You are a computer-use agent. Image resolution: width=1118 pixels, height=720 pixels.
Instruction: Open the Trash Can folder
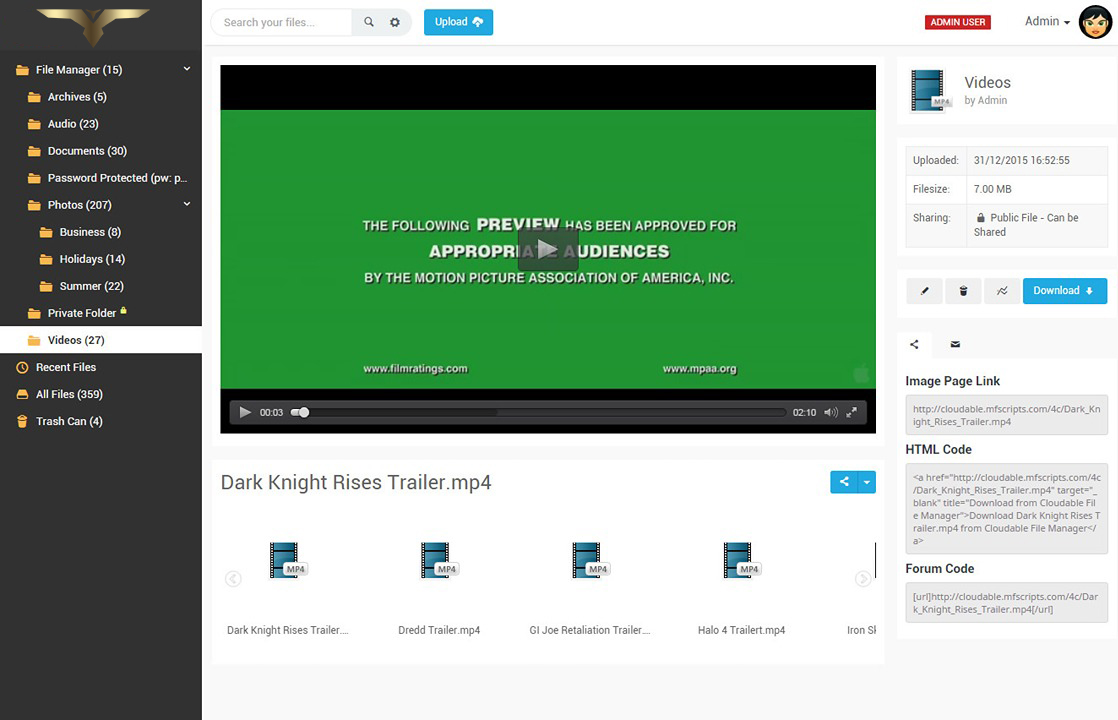click(x=68, y=421)
